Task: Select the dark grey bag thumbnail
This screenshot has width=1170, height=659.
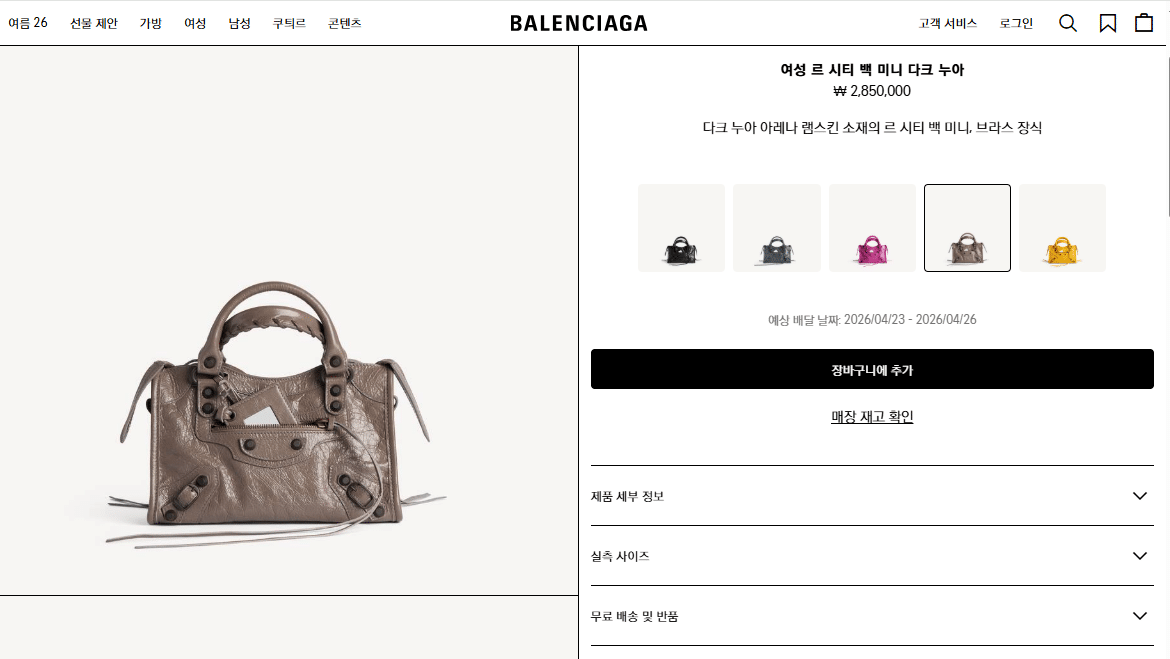Action: click(777, 228)
